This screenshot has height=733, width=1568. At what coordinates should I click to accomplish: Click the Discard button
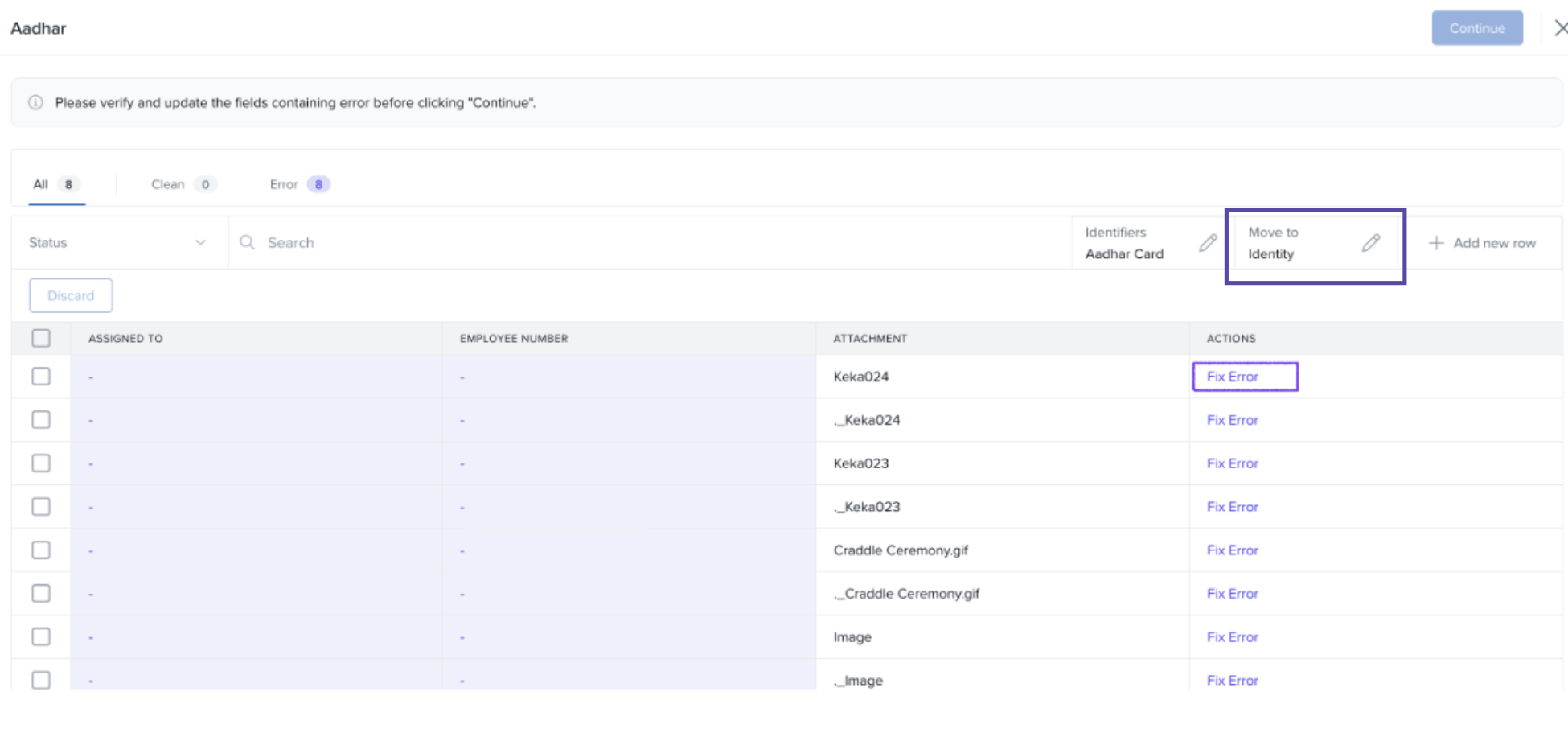coord(71,295)
